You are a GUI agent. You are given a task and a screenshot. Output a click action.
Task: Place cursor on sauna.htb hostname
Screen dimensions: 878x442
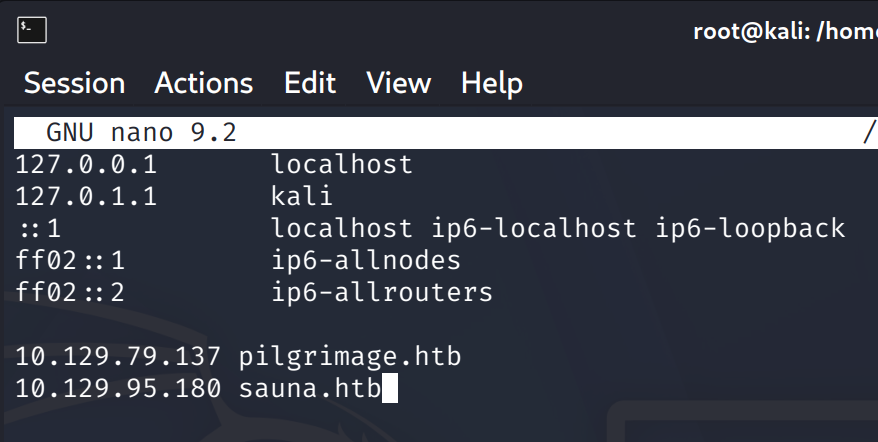tap(310, 389)
